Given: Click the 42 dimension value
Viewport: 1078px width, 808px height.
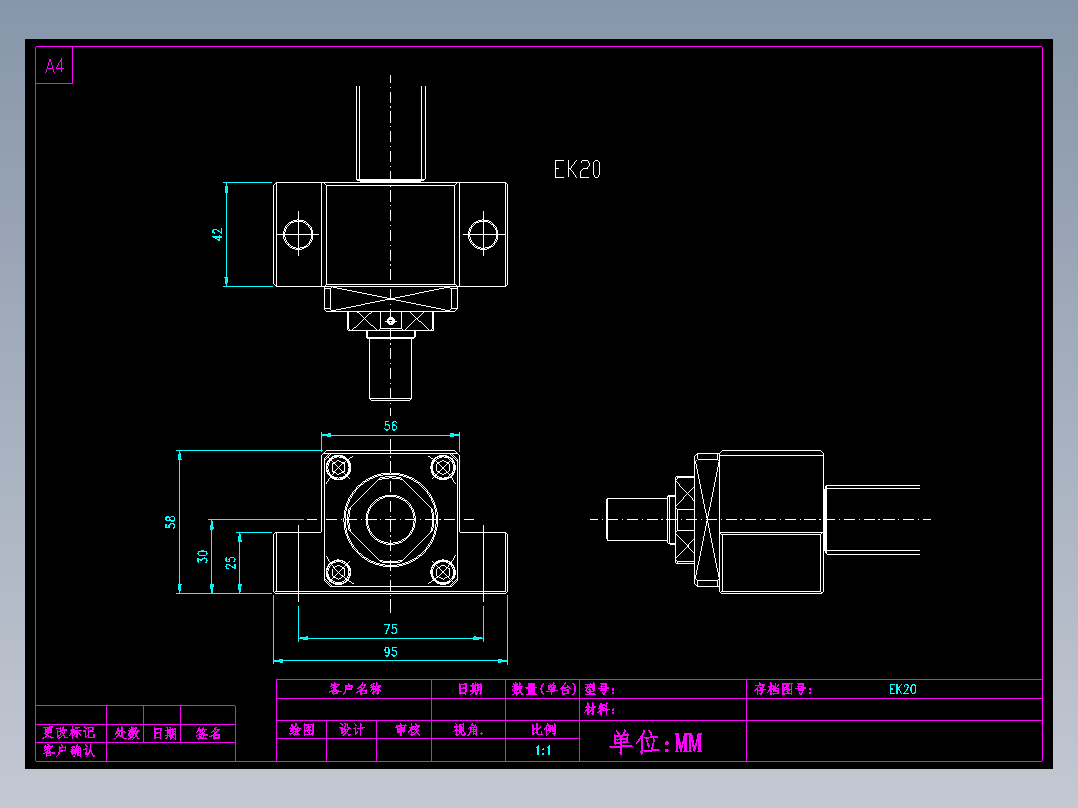Looking at the screenshot, I should point(217,234).
